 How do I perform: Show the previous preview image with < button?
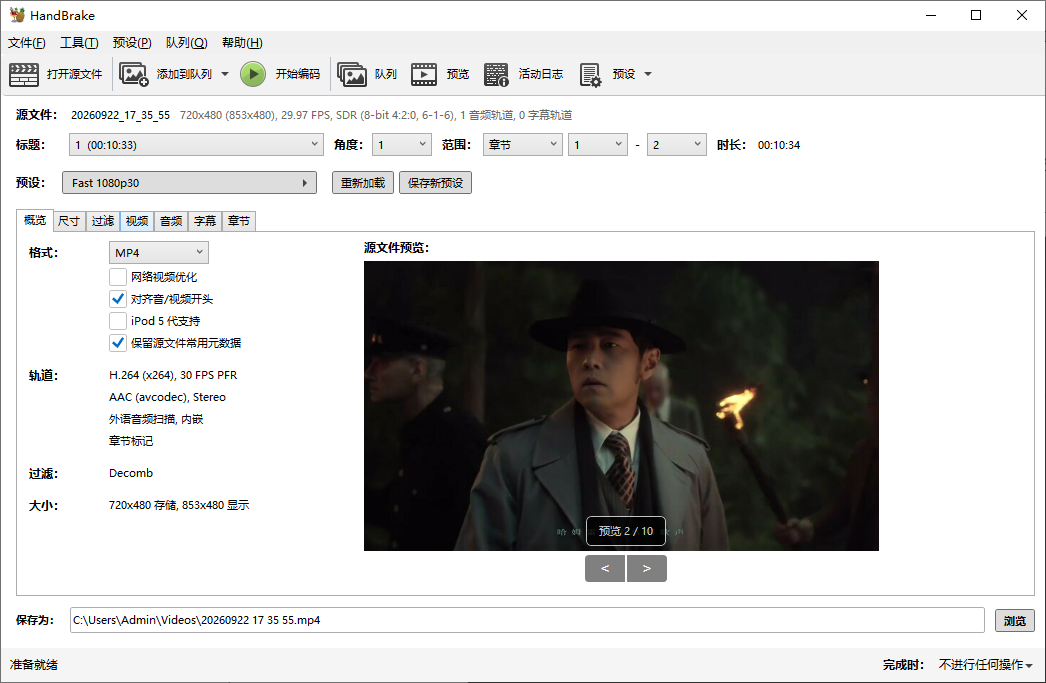tap(605, 568)
